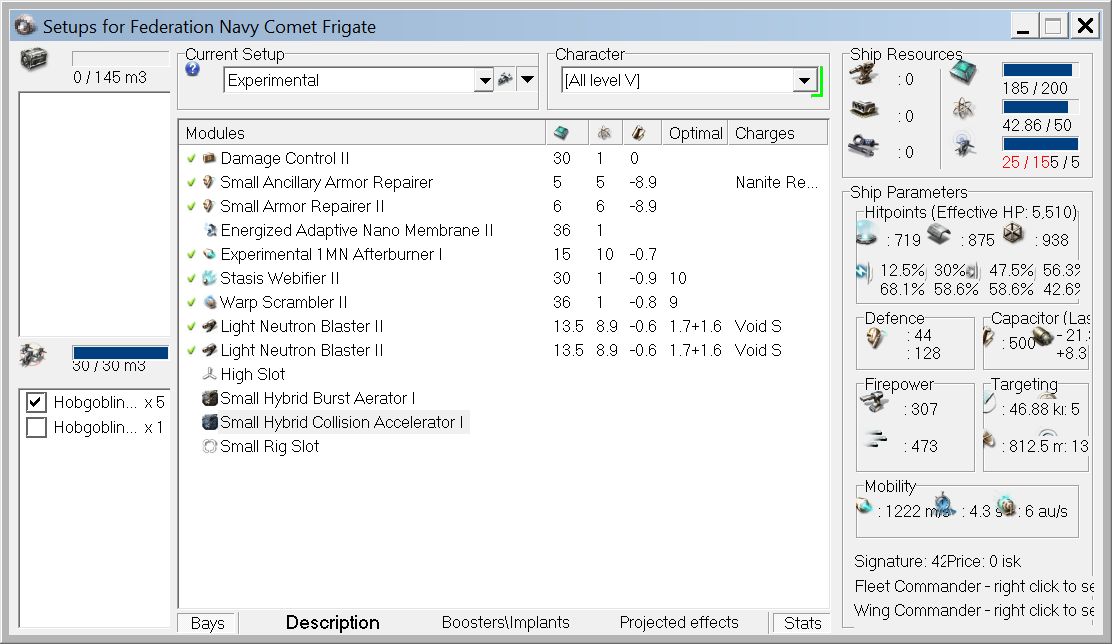
Task: Click the launcher hardpoints icon
Action: click(864, 110)
